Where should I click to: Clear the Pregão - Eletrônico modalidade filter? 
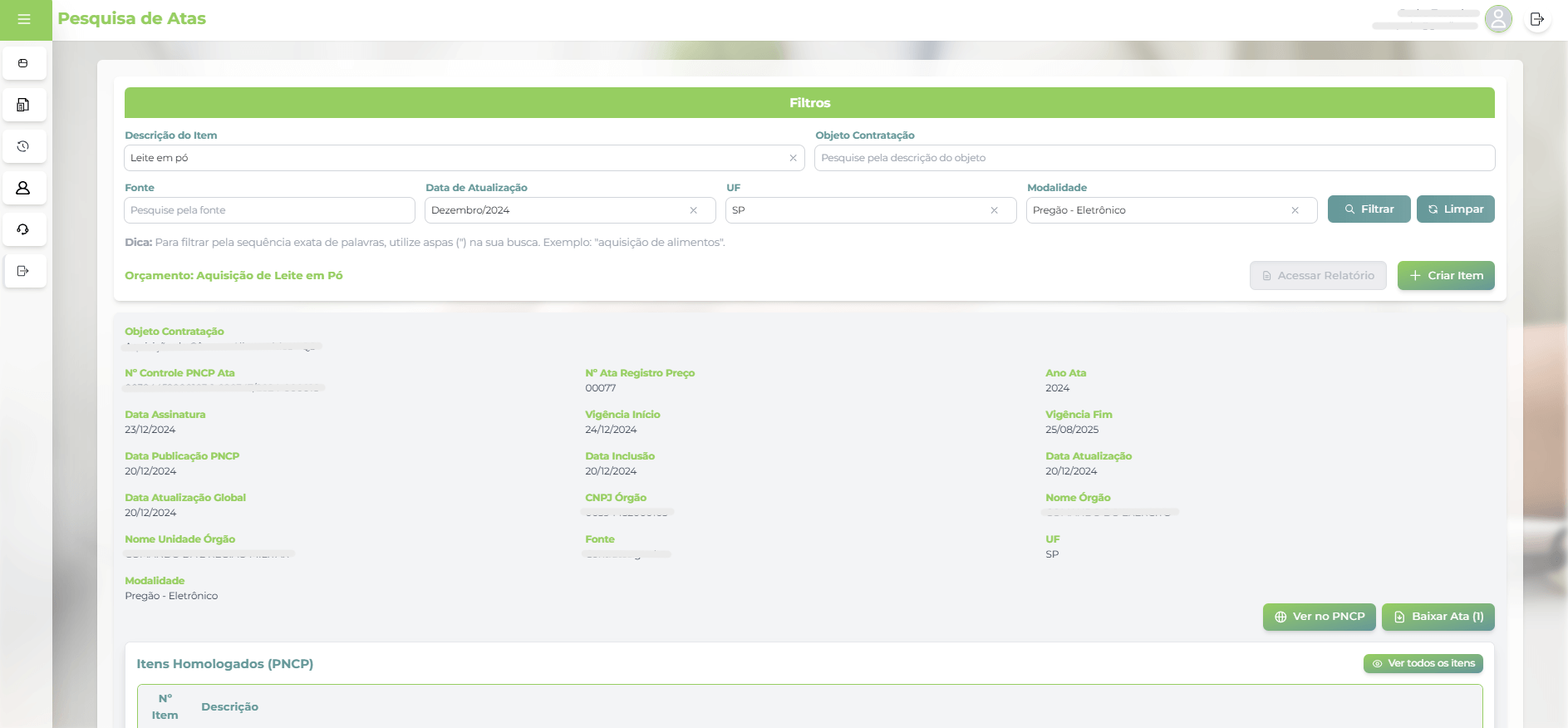[x=1295, y=210]
